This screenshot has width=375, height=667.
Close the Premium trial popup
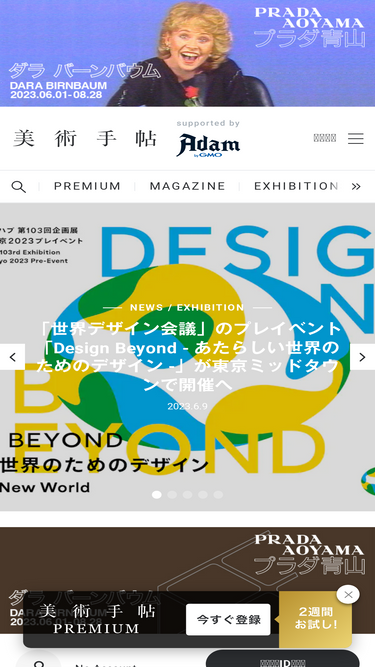point(348,594)
